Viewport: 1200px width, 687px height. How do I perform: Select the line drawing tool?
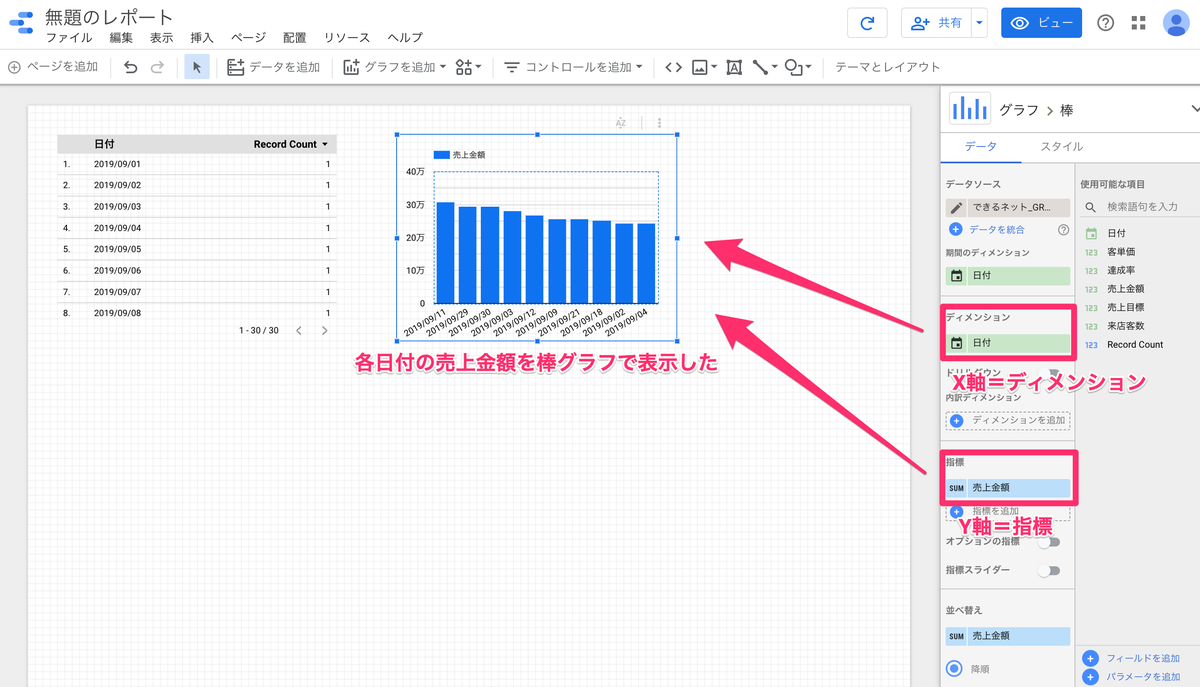coord(764,67)
